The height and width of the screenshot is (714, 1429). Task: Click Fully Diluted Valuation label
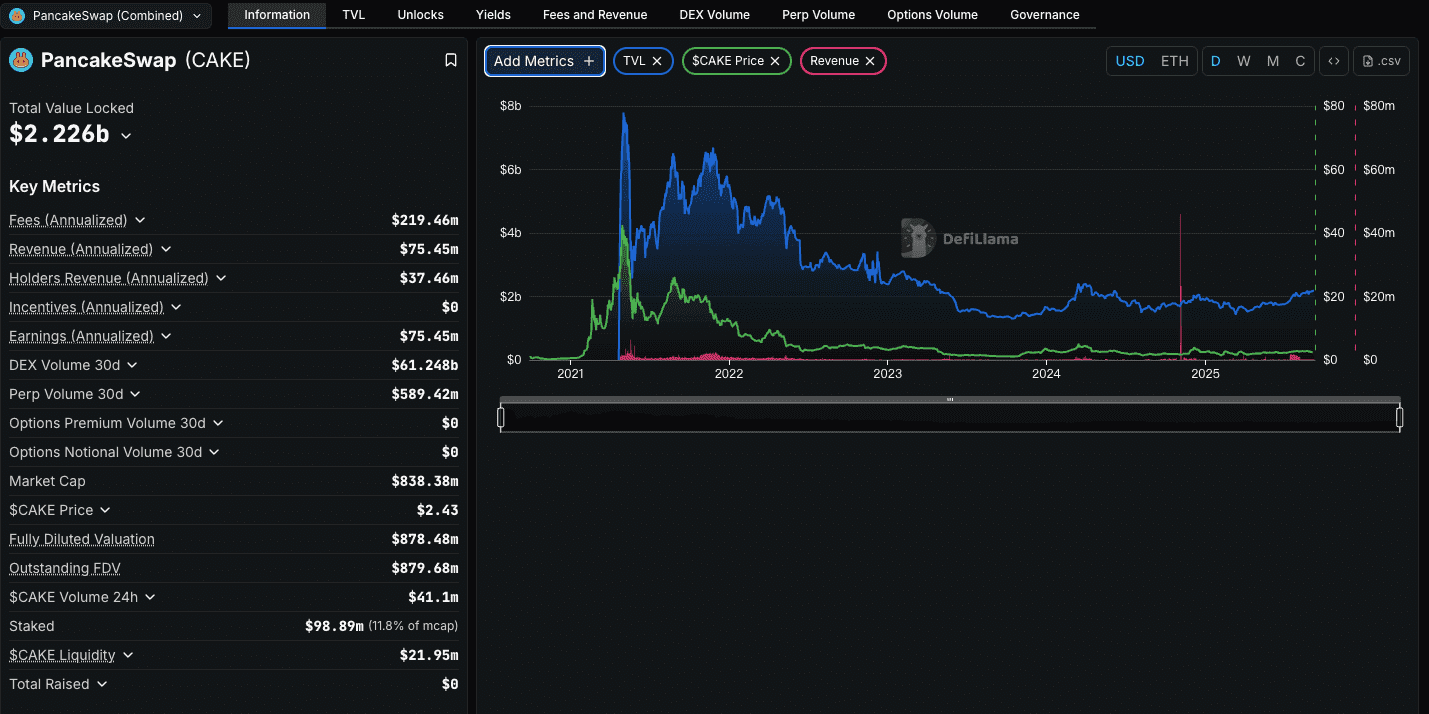pos(82,539)
